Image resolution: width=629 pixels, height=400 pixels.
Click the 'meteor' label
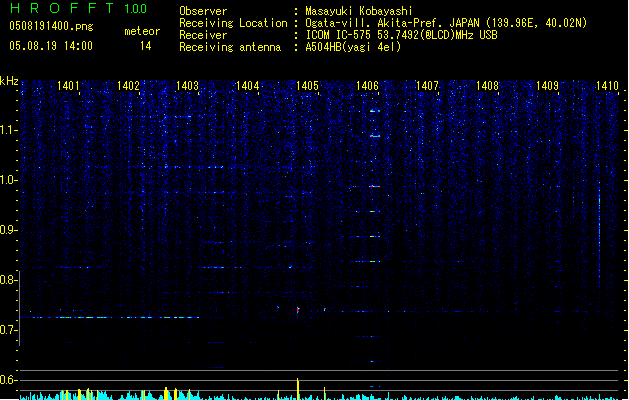click(x=142, y=31)
